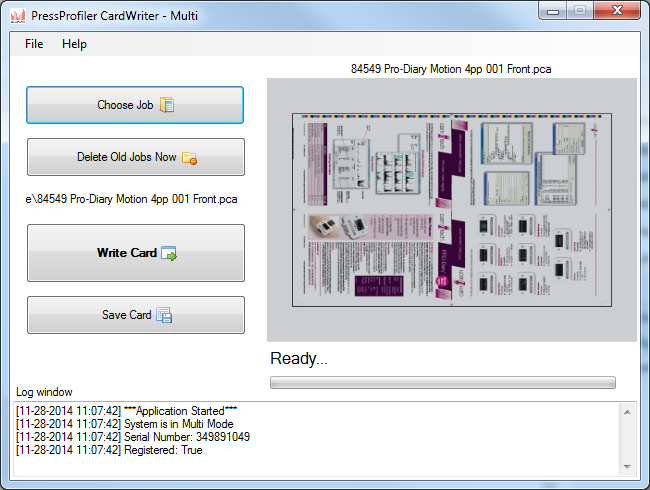Click the PressProfiler app icon in title bar

pos(17,14)
